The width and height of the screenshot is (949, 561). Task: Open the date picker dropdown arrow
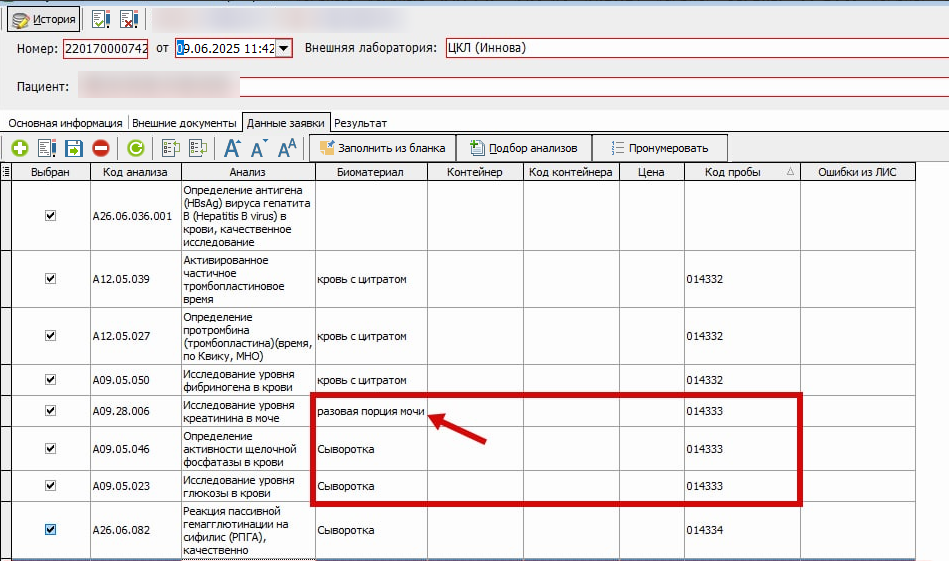pos(284,48)
